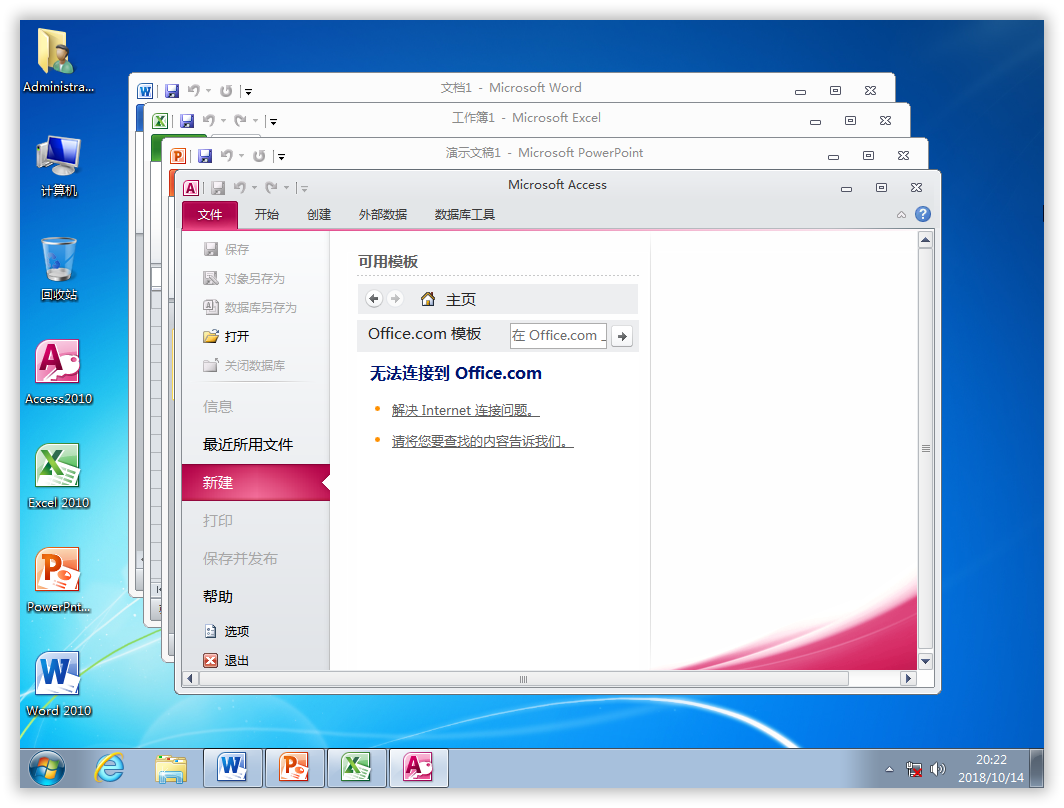This screenshot has width=1064, height=808.
Task: Click the back arrow in template navigation
Action: point(374,299)
